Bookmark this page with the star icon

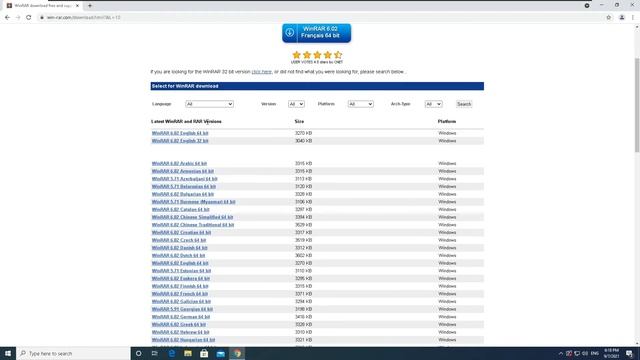point(609,18)
